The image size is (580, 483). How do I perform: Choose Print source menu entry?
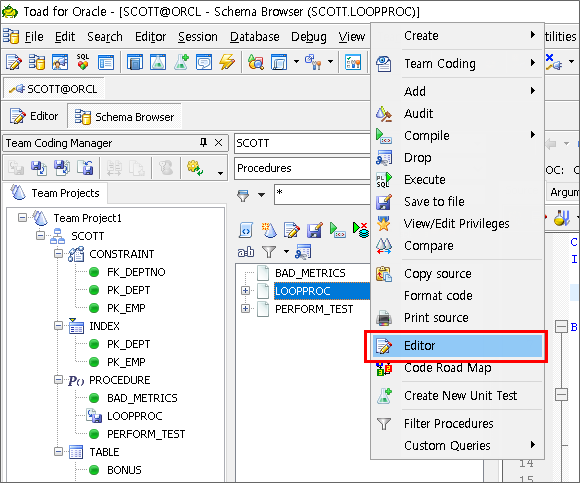[457, 318]
